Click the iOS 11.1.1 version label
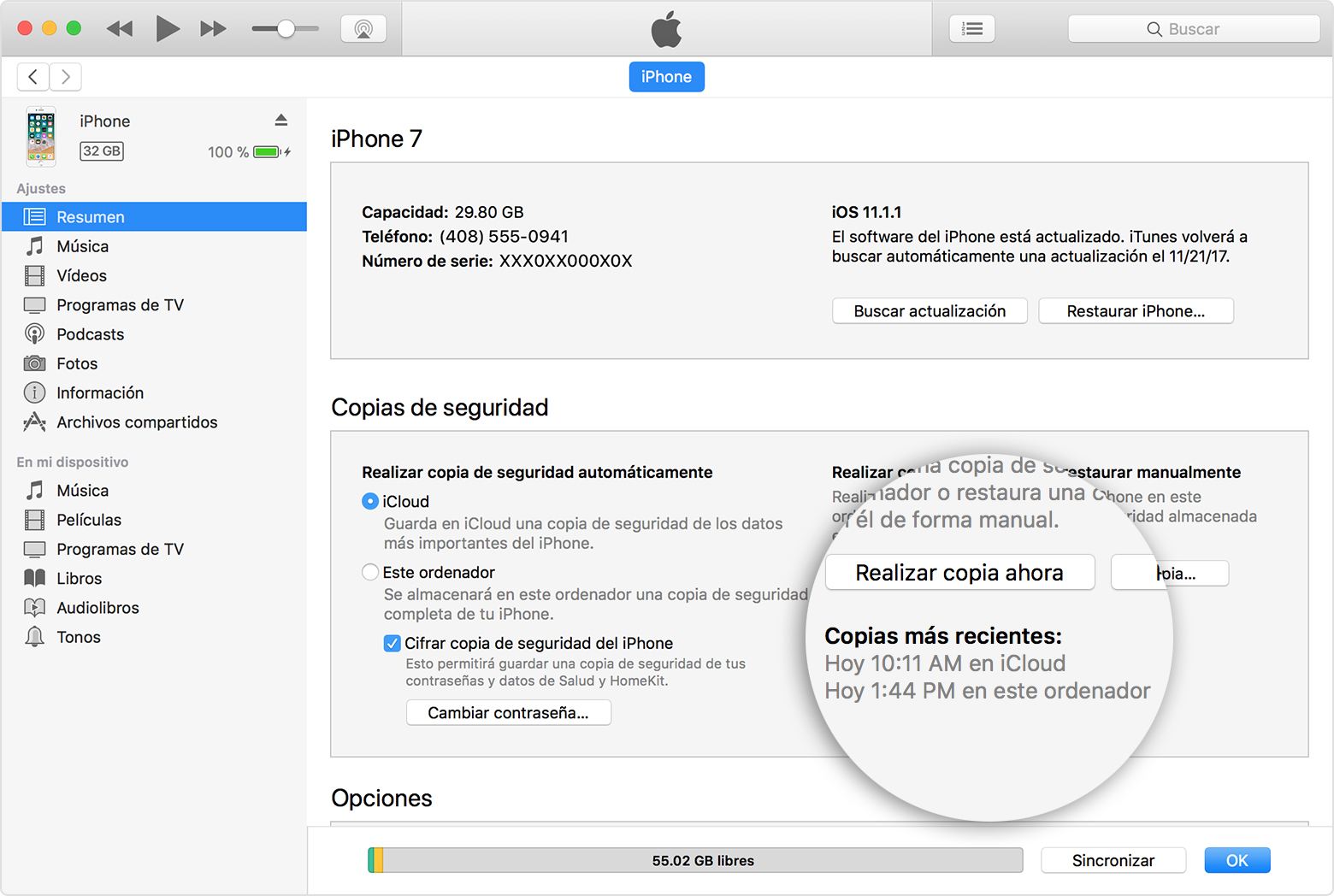 [x=866, y=212]
